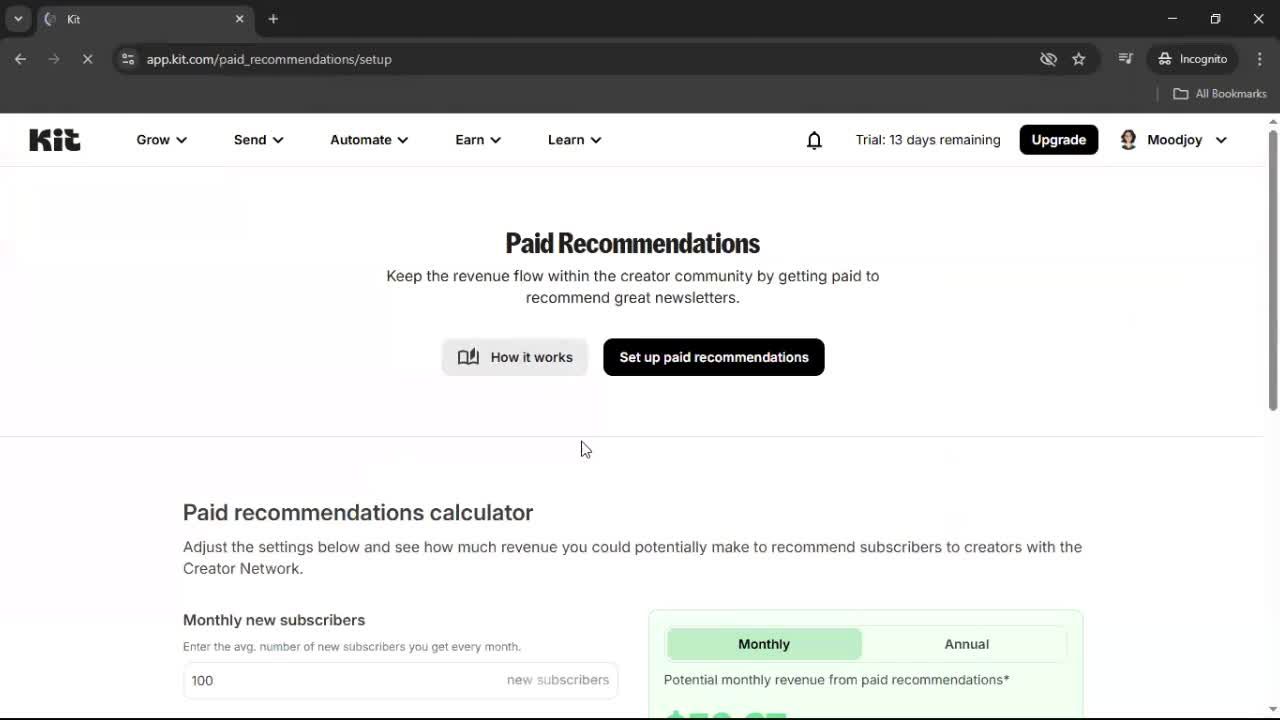The height and width of the screenshot is (720, 1280).
Task: Toggle the hidden-eye icon in the address bar
Action: (1048, 59)
